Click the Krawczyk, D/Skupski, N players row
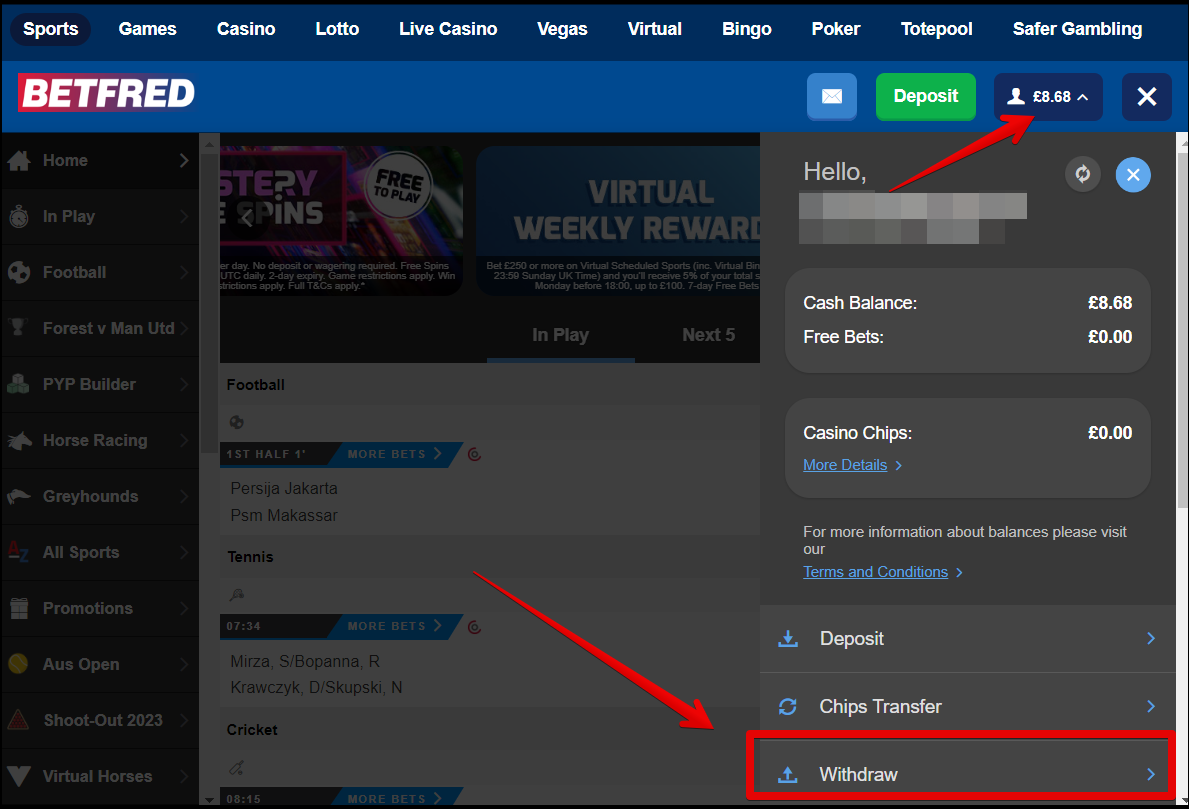Viewport: 1189px width, 809px height. 316,688
